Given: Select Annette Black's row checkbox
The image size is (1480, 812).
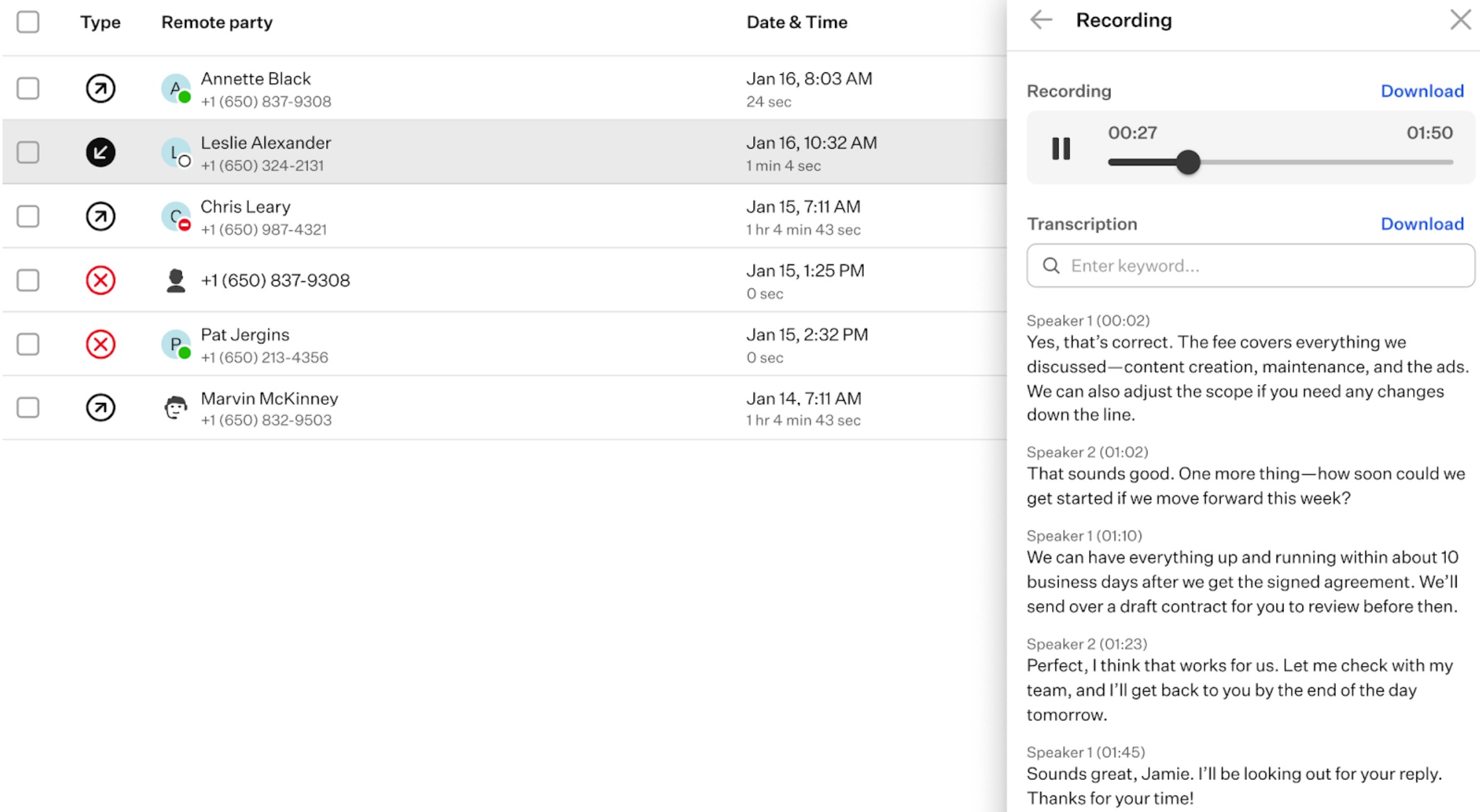Looking at the screenshot, I should click(28, 88).
